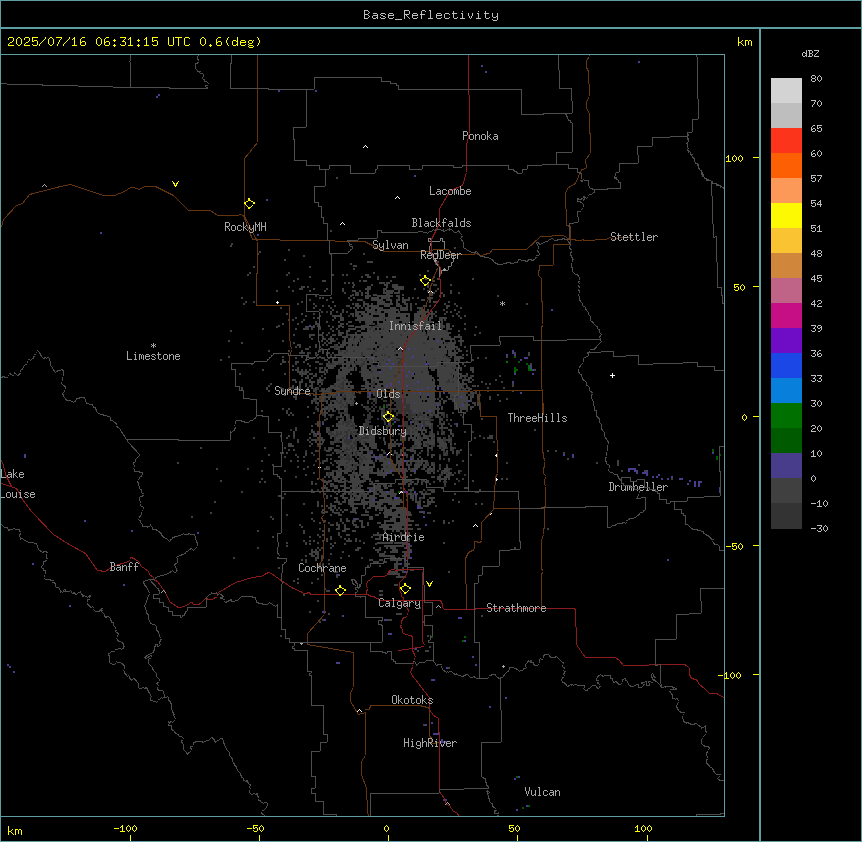Click the yellow marker near RockyMH
Viewport: 862px width, 842px height.
pos(249,203)
